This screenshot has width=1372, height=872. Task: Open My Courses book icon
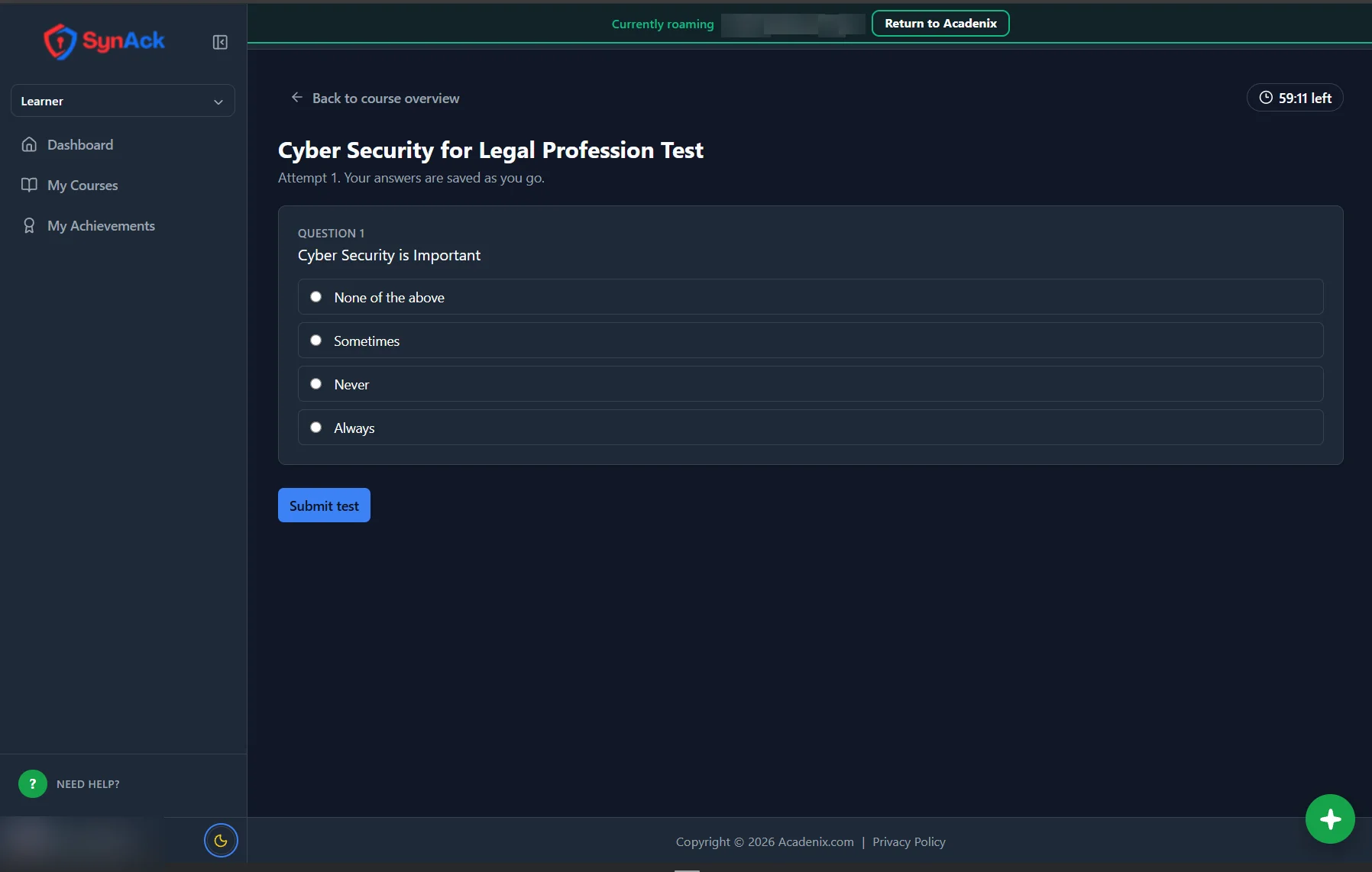click(29, 185)
